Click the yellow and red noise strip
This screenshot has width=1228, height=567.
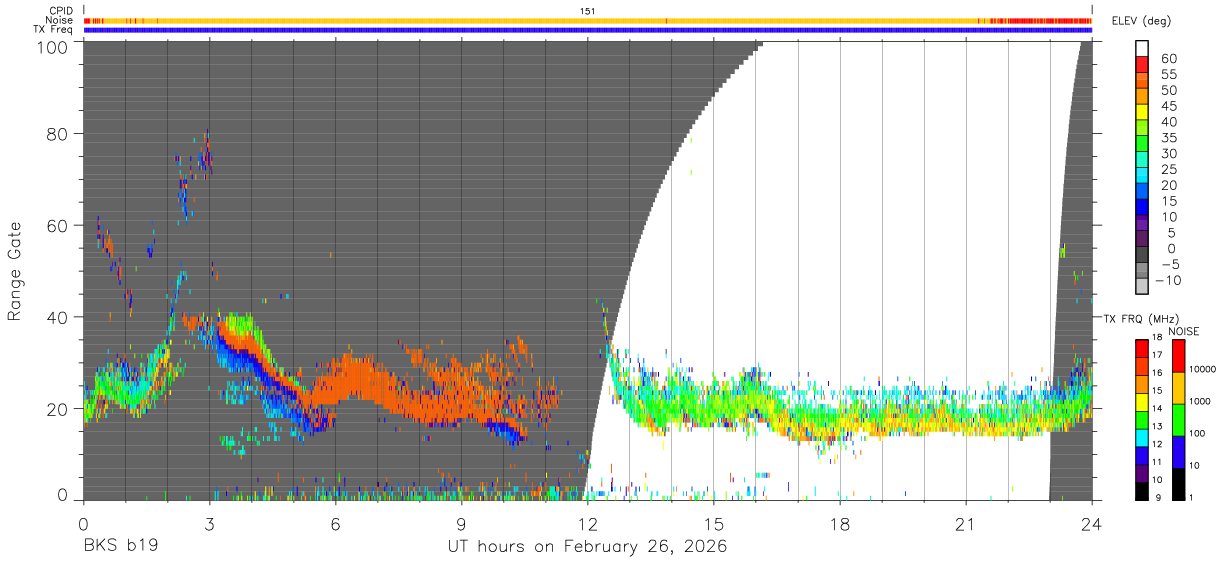tap(588, 20)
